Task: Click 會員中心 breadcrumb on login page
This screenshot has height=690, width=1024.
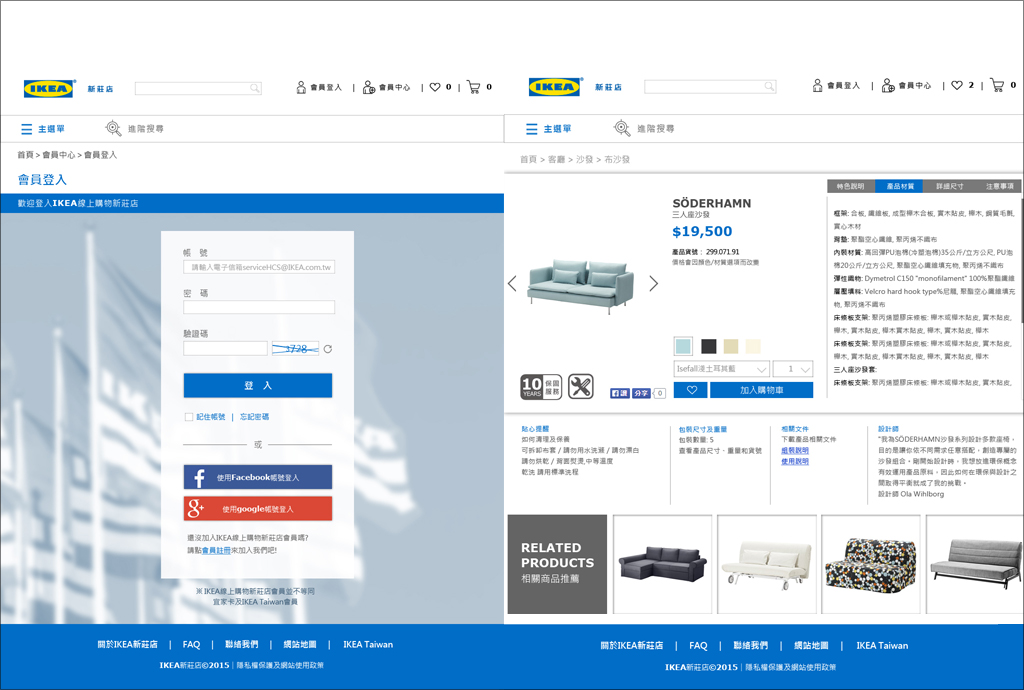Action: pyautogui.click(x=59, y=155)
